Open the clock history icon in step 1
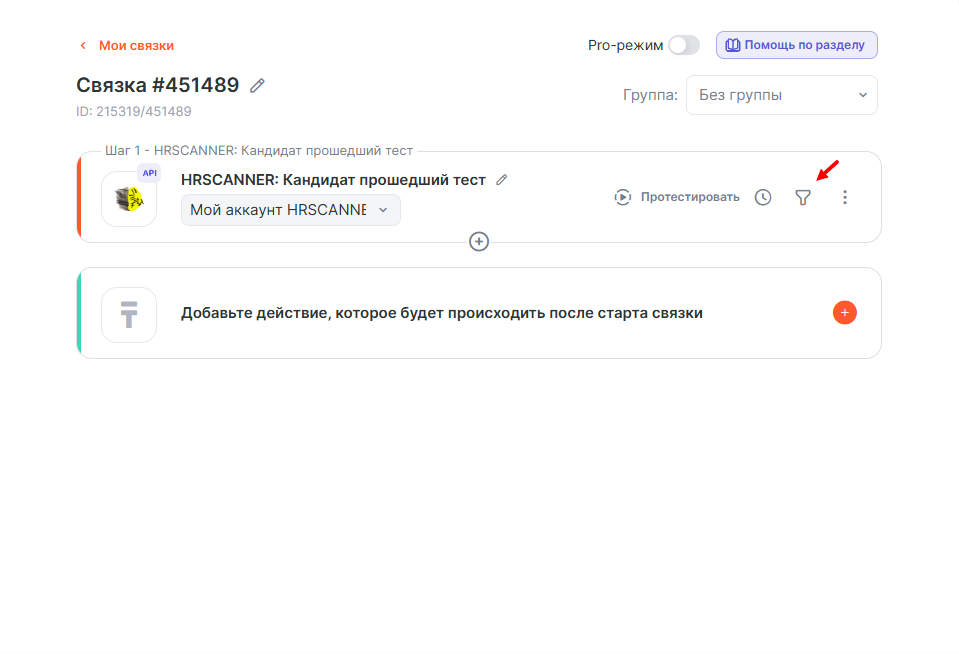 click(763, 198)
